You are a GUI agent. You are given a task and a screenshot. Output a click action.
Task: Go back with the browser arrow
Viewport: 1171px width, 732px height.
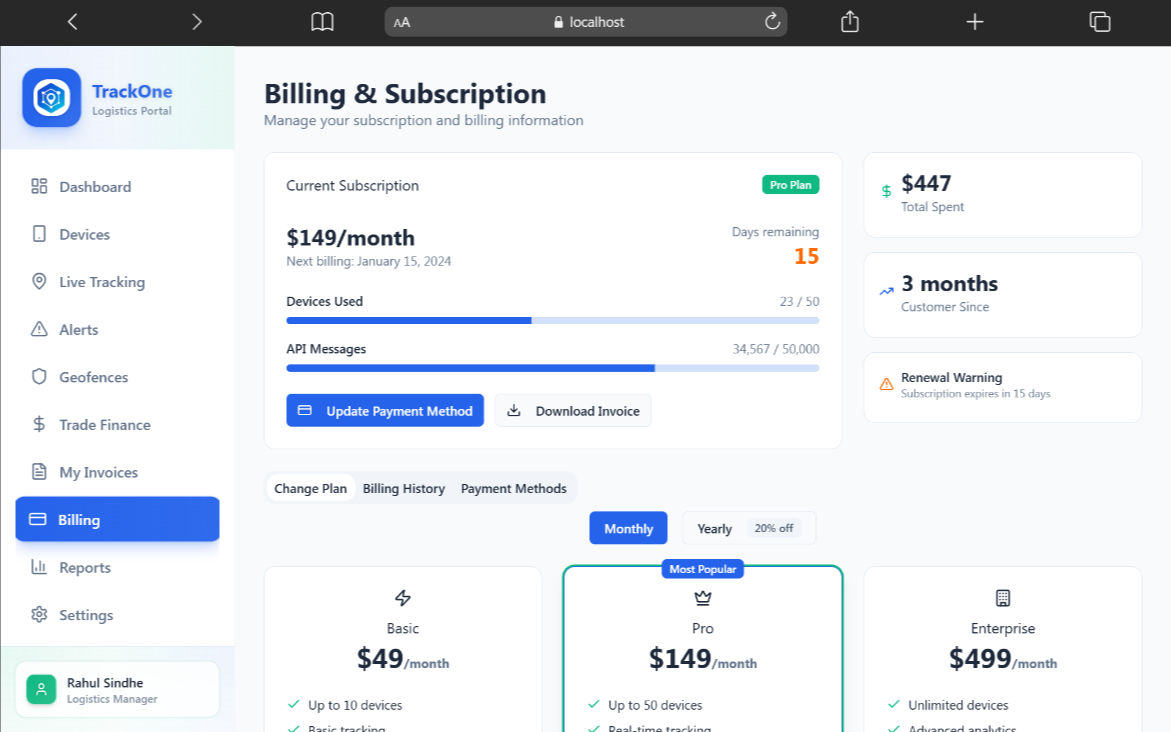[x=72, y=22]
